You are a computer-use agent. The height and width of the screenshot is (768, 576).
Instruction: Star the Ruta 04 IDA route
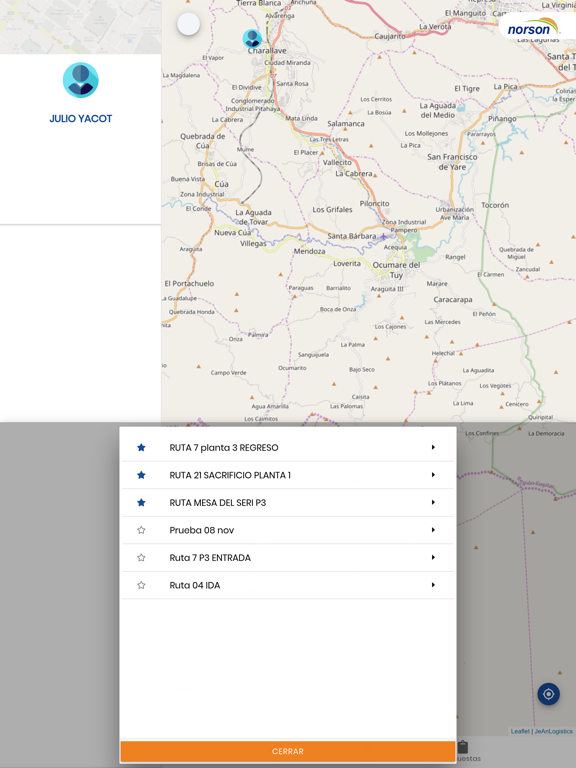(x=141, y=585)
